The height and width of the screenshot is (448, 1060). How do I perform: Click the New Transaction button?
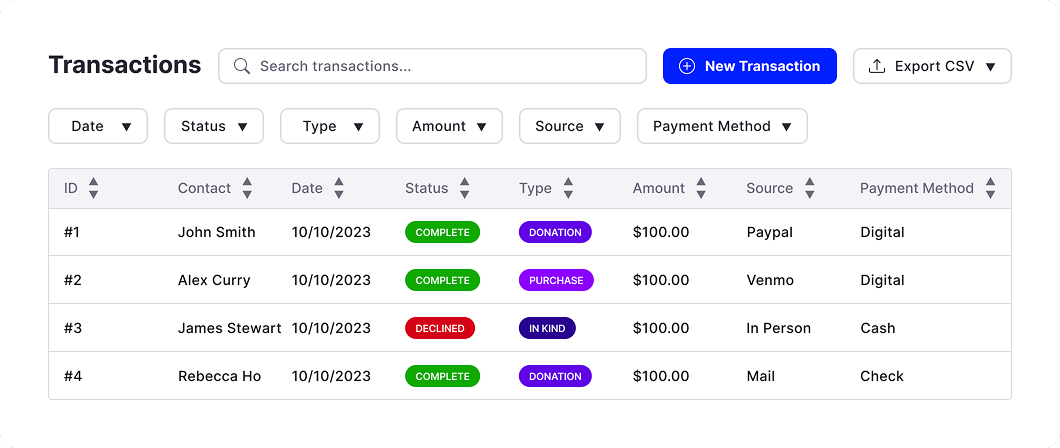[x=749, y=66]
